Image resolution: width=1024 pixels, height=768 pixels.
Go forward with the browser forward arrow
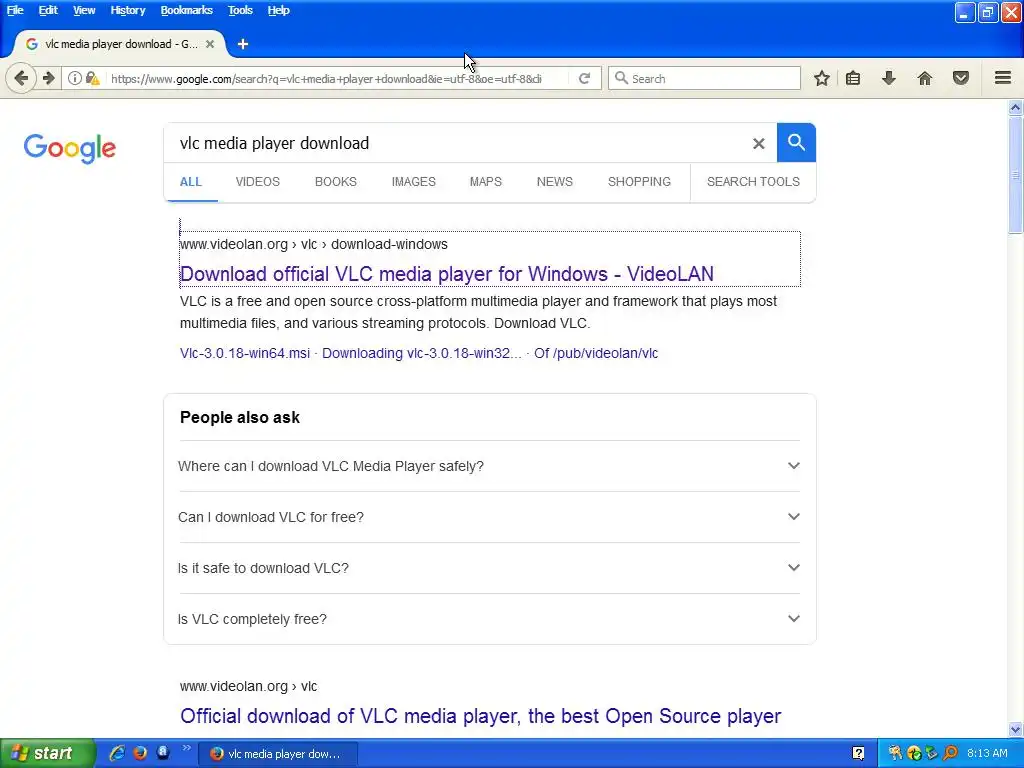(x=49, y=78)
